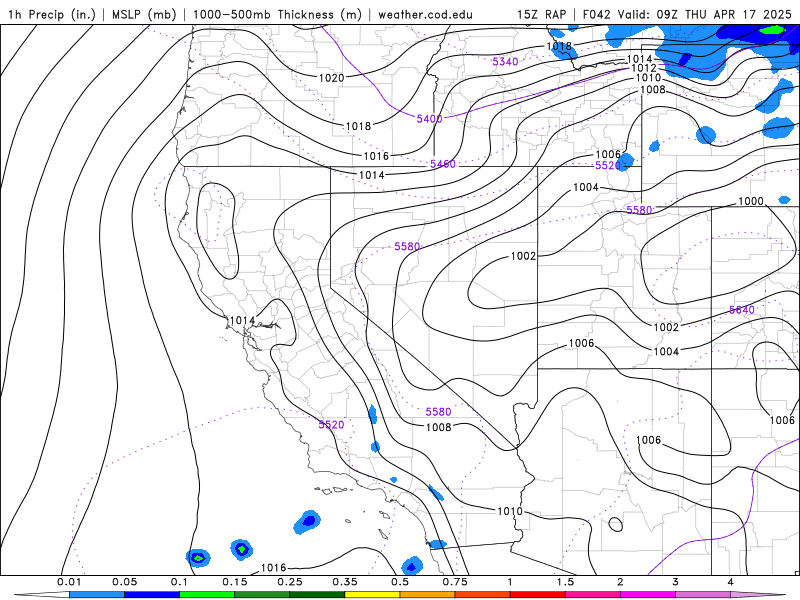Select the 0.15 legend value
This screenshot has width=800, height=600.
point(235,582)
